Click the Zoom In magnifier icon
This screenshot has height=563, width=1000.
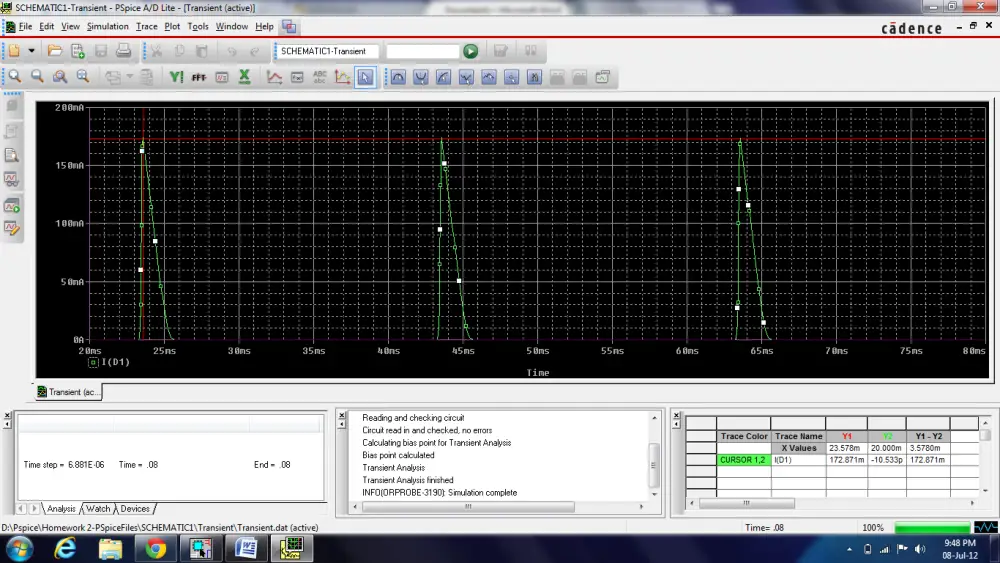pos(15,77)
